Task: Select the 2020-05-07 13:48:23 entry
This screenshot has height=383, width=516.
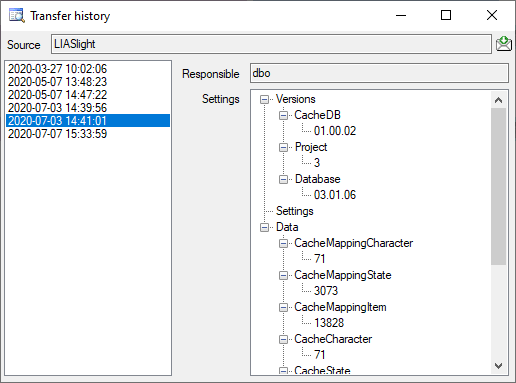Action: click(x=57, y=82)
